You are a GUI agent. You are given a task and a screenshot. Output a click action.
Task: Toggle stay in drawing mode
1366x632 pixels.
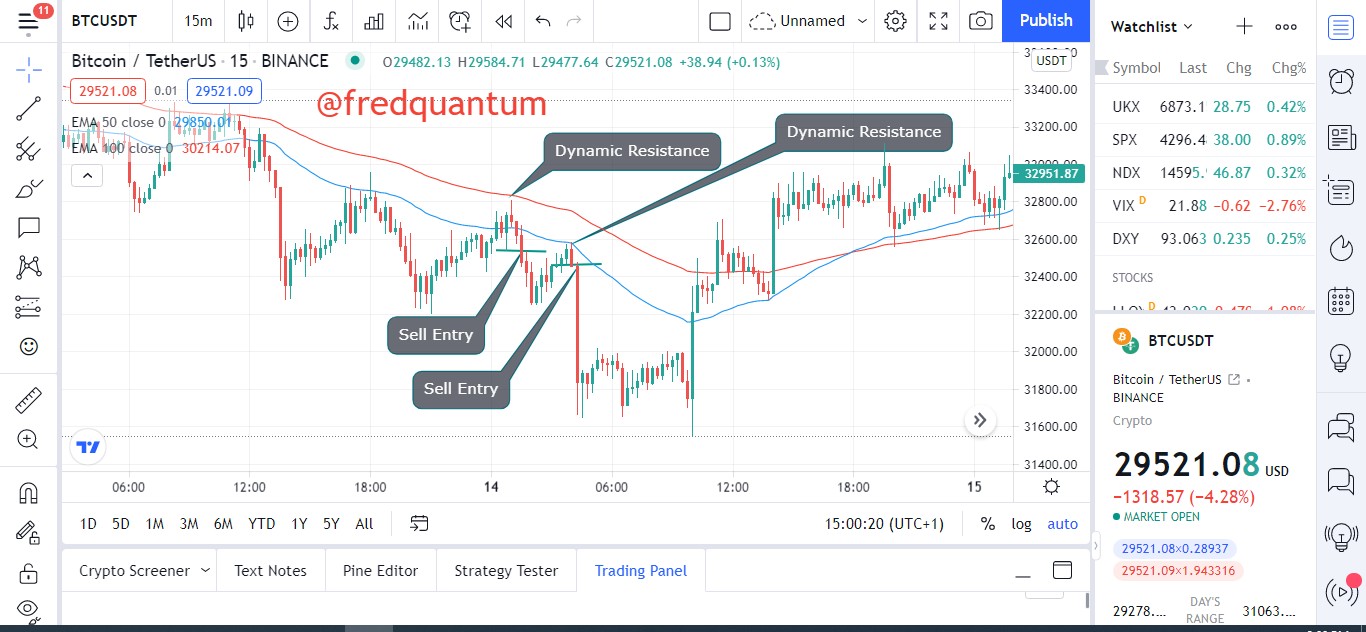pyautogui.click(x=29, y=533)
